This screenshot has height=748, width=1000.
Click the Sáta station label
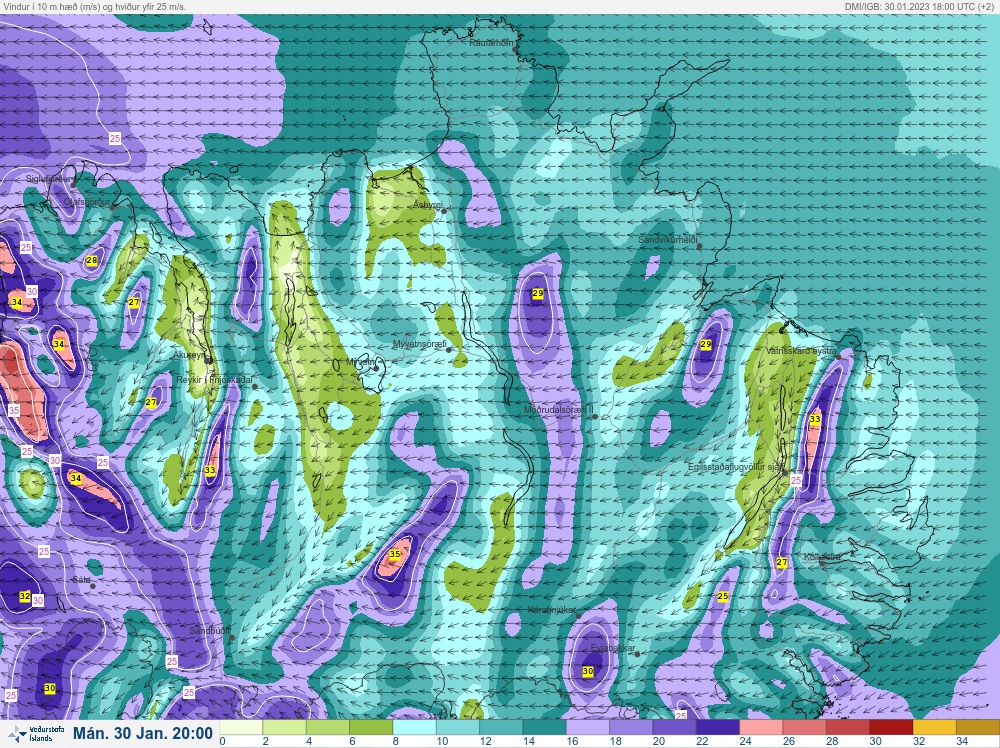[81, 580]
